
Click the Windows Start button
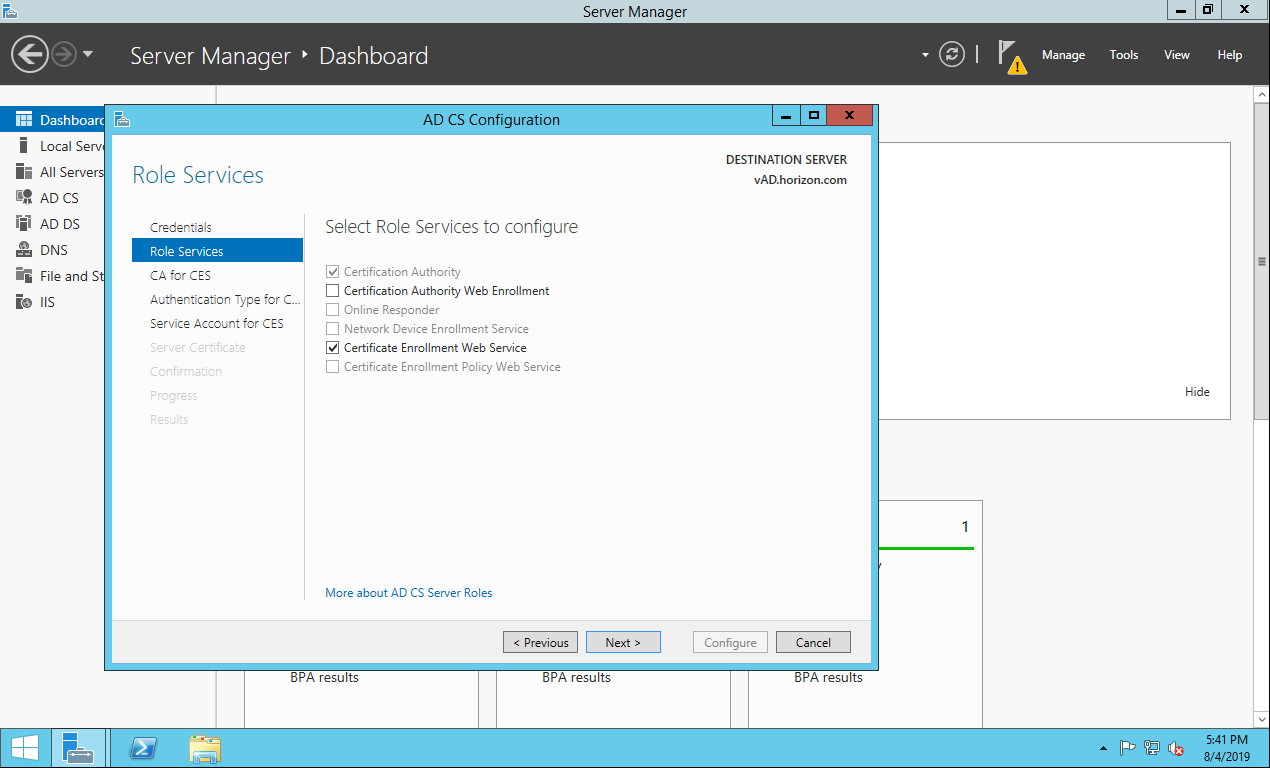tap(25, 748)
